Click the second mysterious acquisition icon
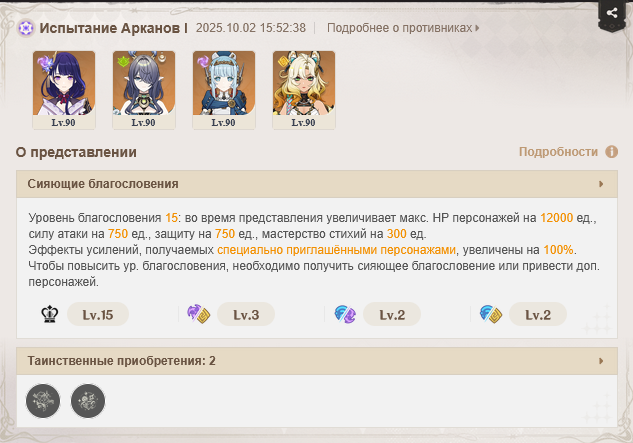 pyautogui.click(x=88, y=401)
